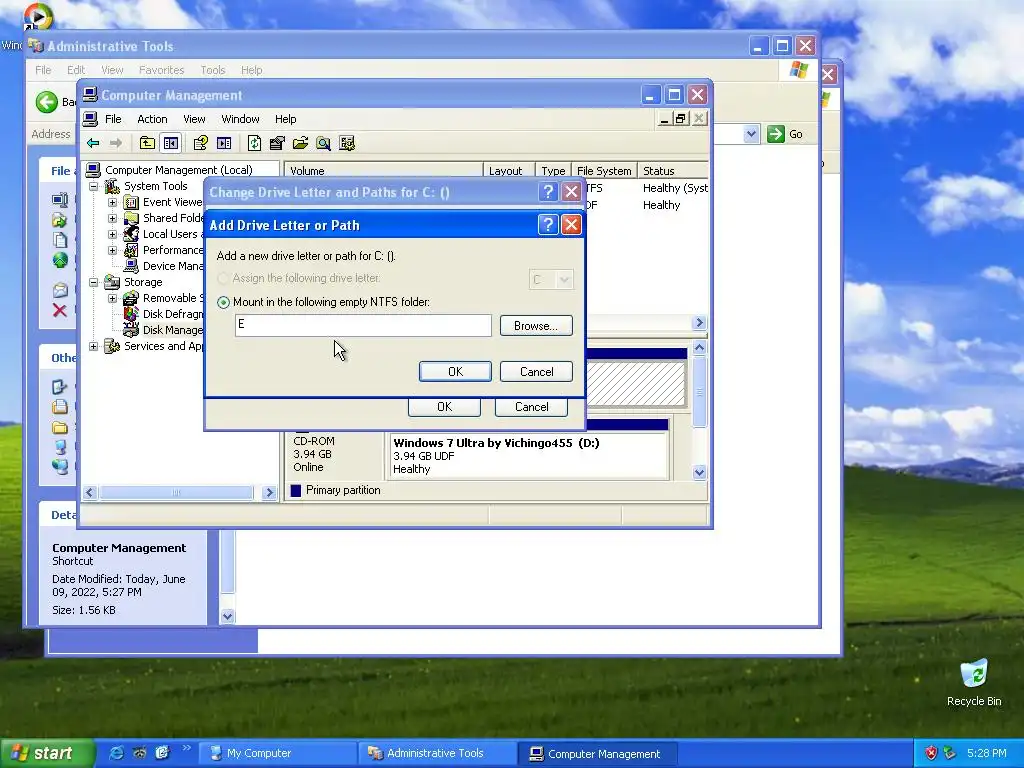Expand the Local Users tree node

tap(112, 234)
